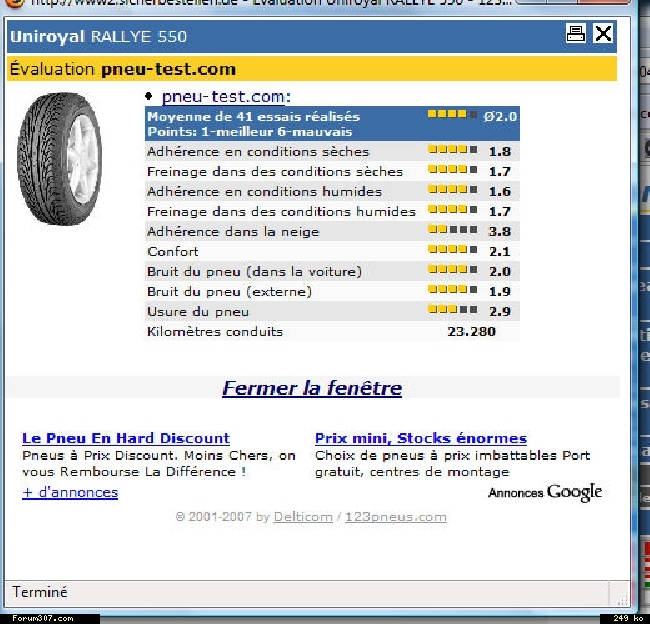
Task: Select the Confort row label
Action: pos(172,251)
